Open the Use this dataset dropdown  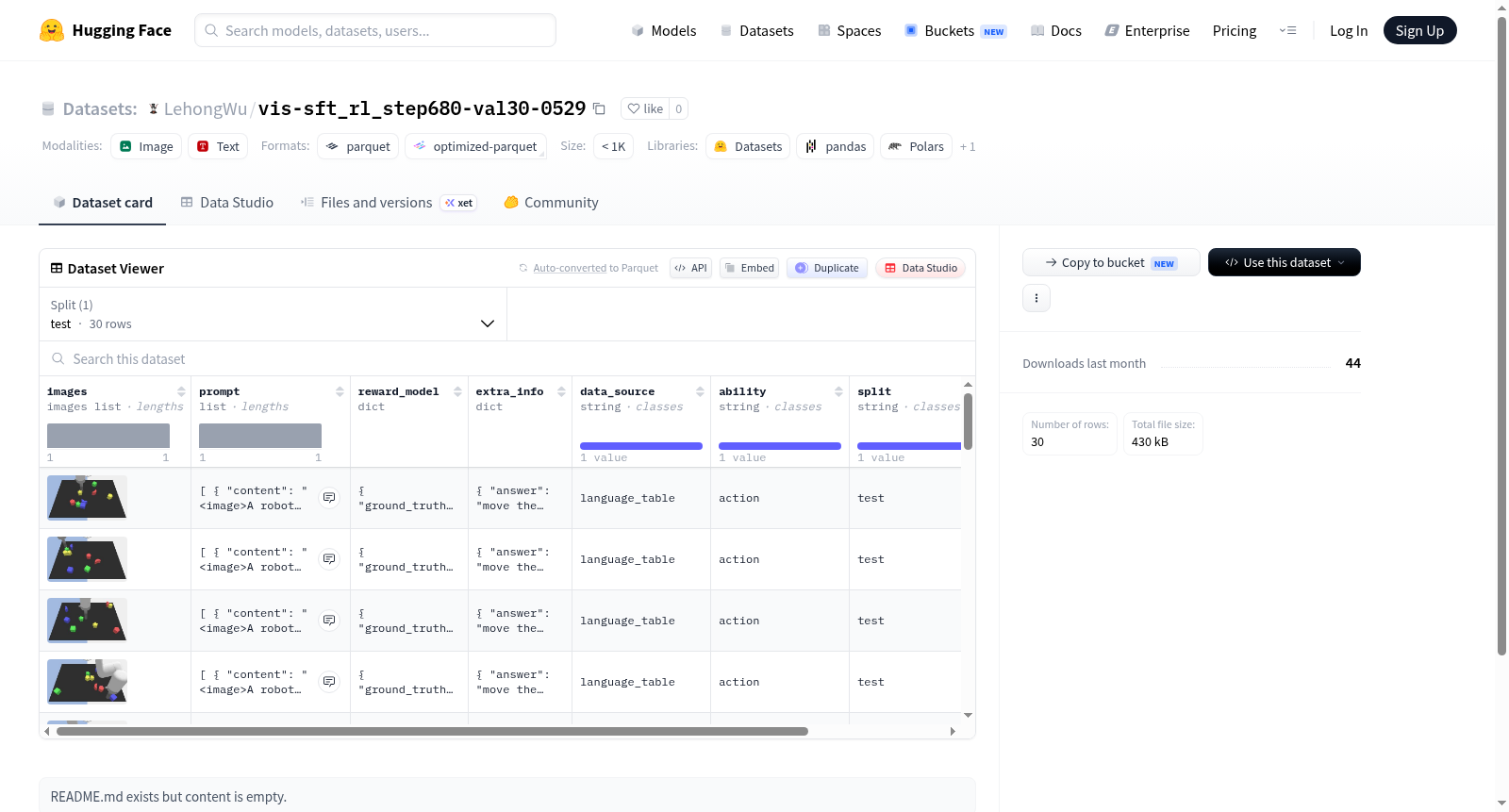click(x=1285, y=262)
